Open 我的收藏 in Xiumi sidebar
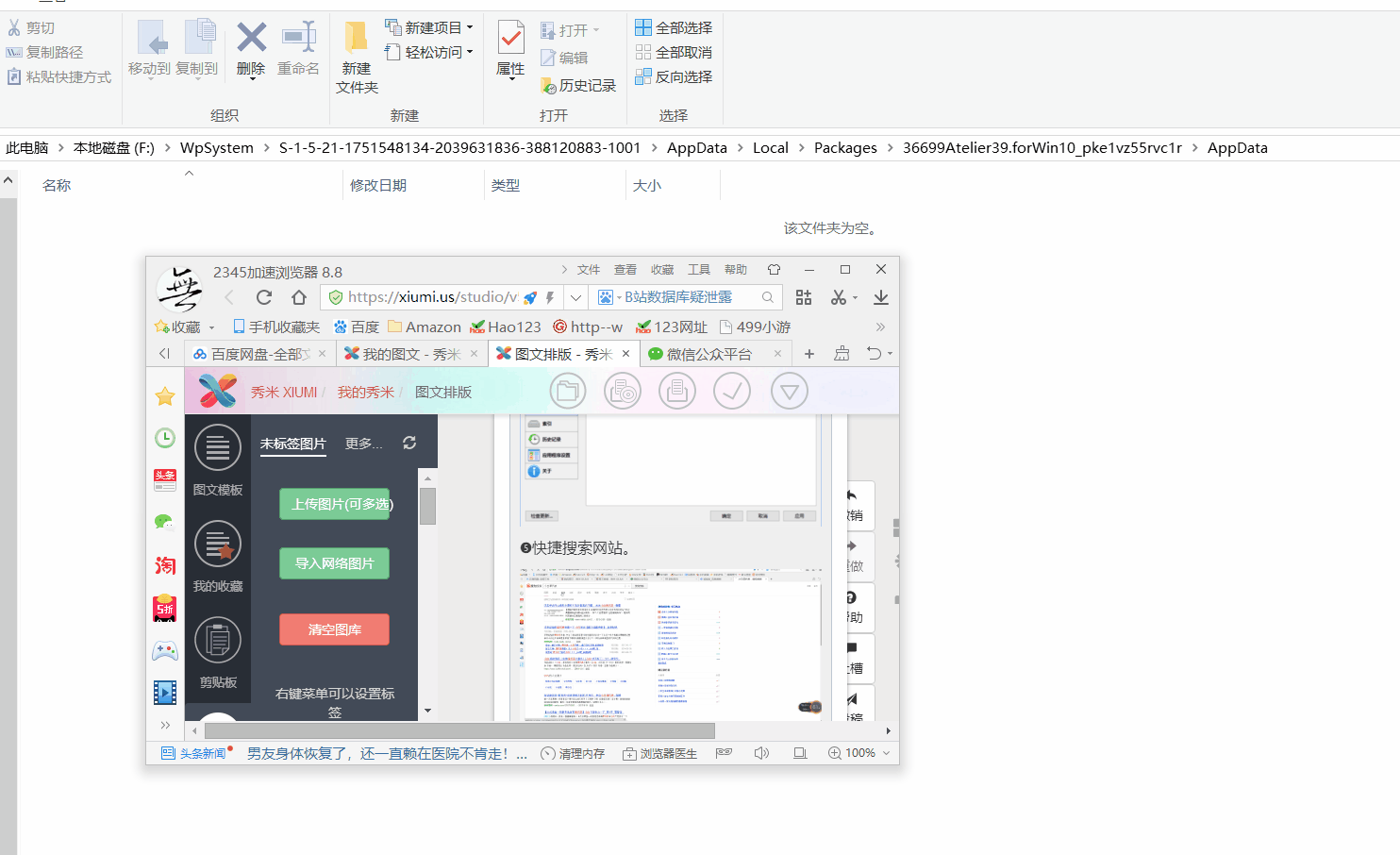This screenshot has height=855, width=1400. coord(218,556)
